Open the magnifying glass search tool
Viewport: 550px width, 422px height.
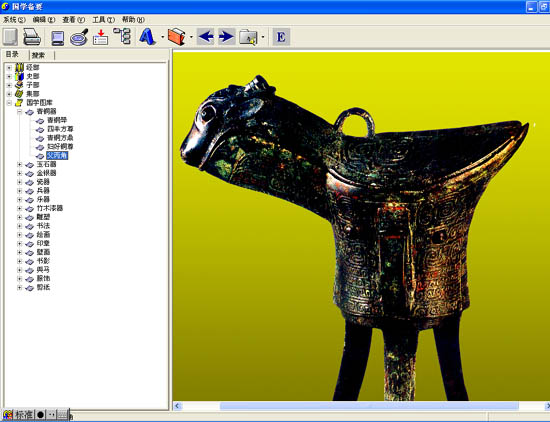coord(79,37)
